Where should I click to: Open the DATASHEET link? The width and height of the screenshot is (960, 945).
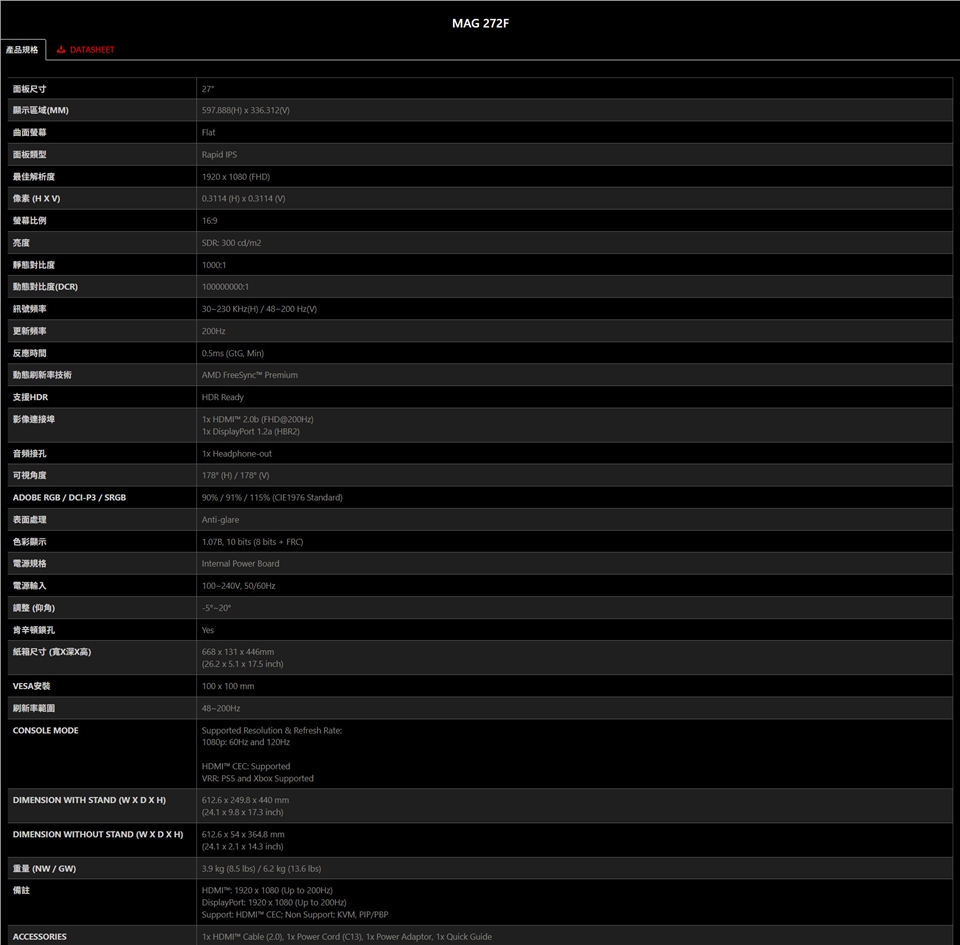point(92,49)
